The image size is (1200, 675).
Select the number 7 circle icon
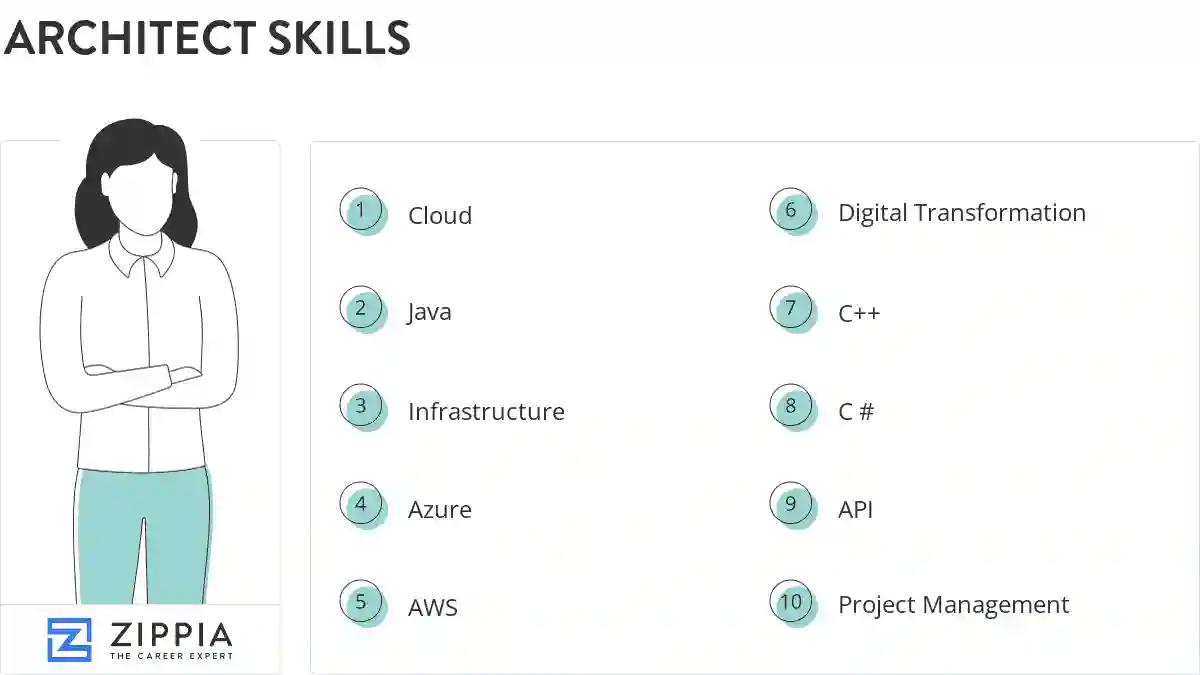coord(791,309)
